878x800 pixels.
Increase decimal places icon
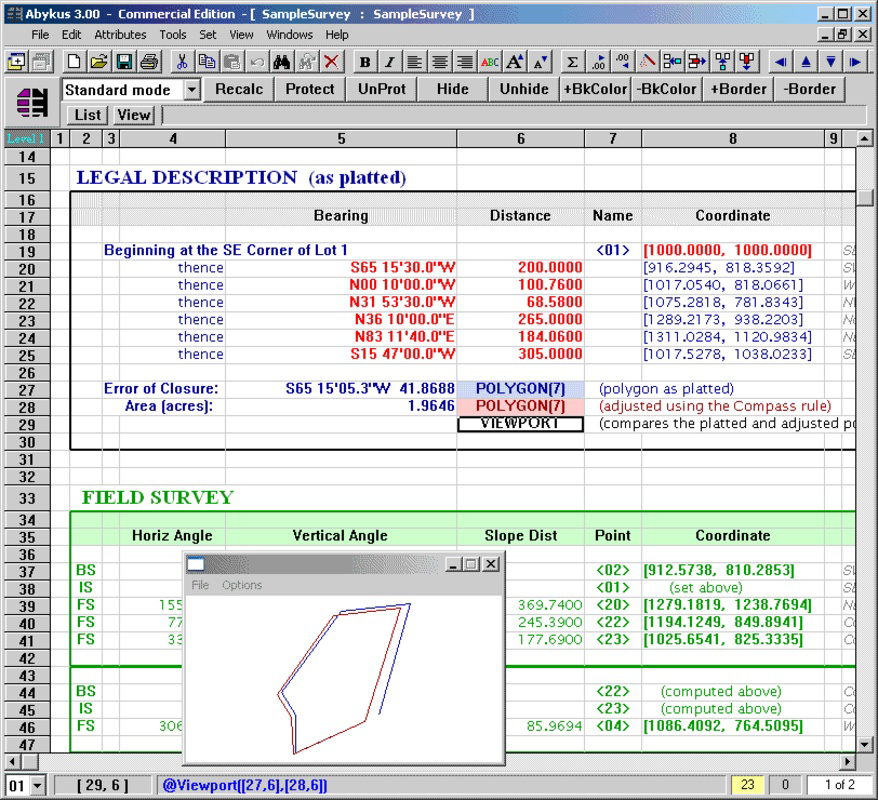(597, 62)
